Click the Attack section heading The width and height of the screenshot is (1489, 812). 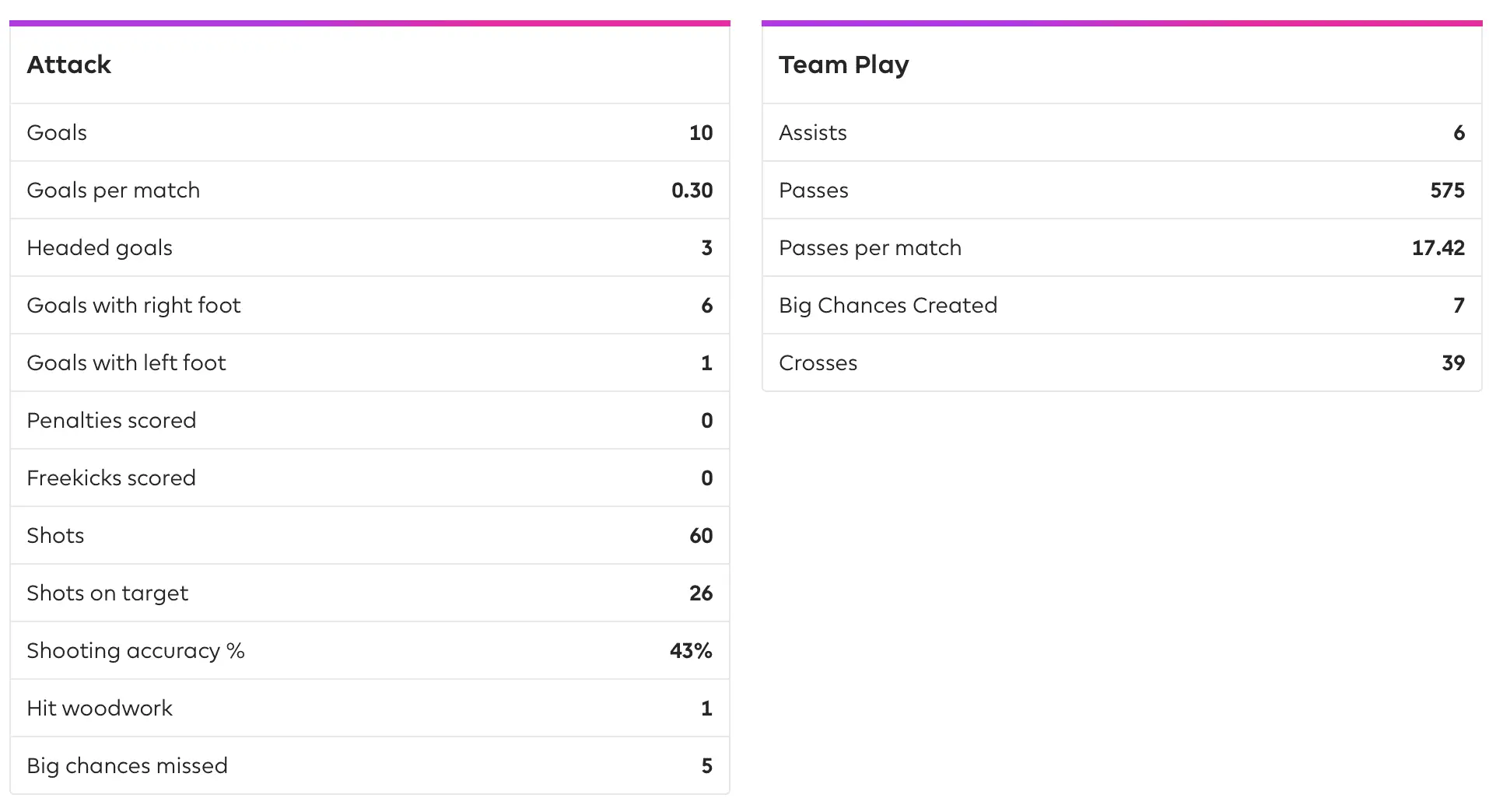pos(69,65)
